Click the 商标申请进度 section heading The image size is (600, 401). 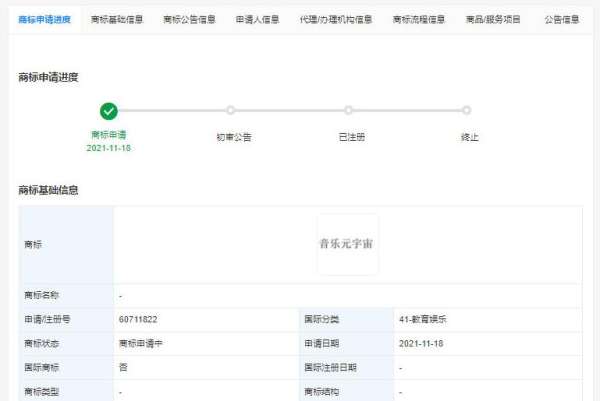48,77
